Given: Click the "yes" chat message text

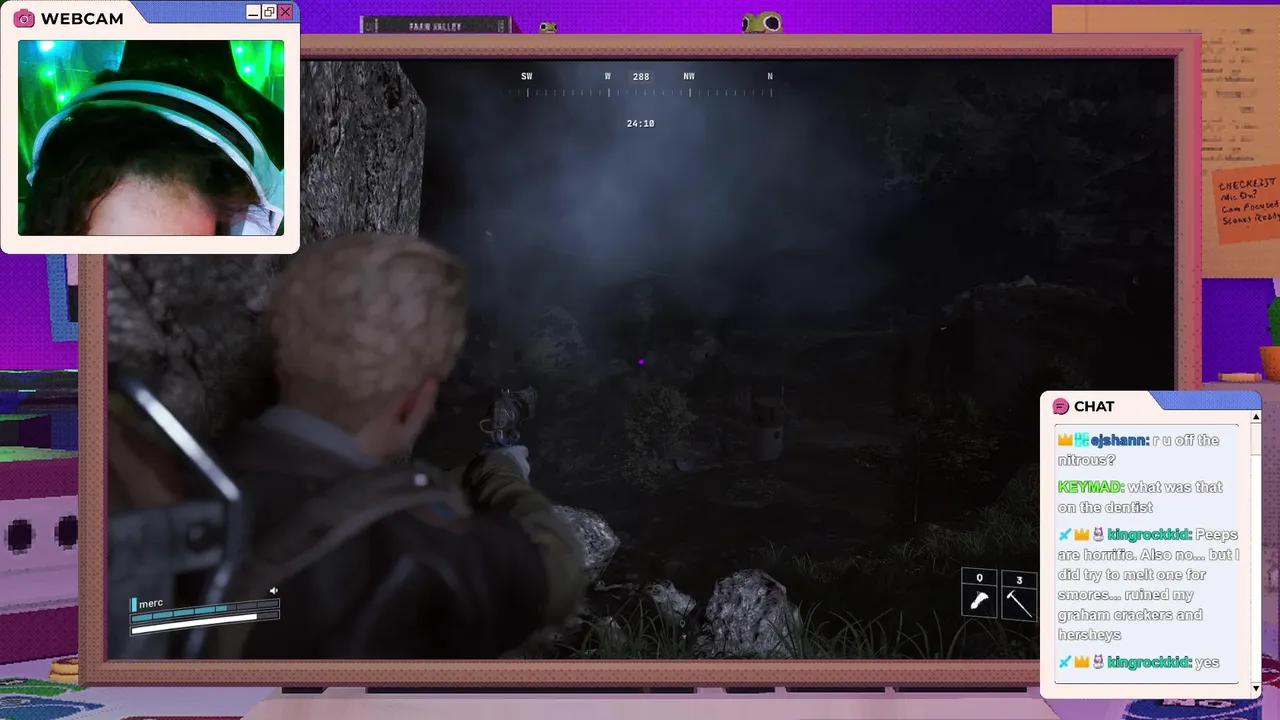Looking at the screenshot, I should coord(1207,662).
